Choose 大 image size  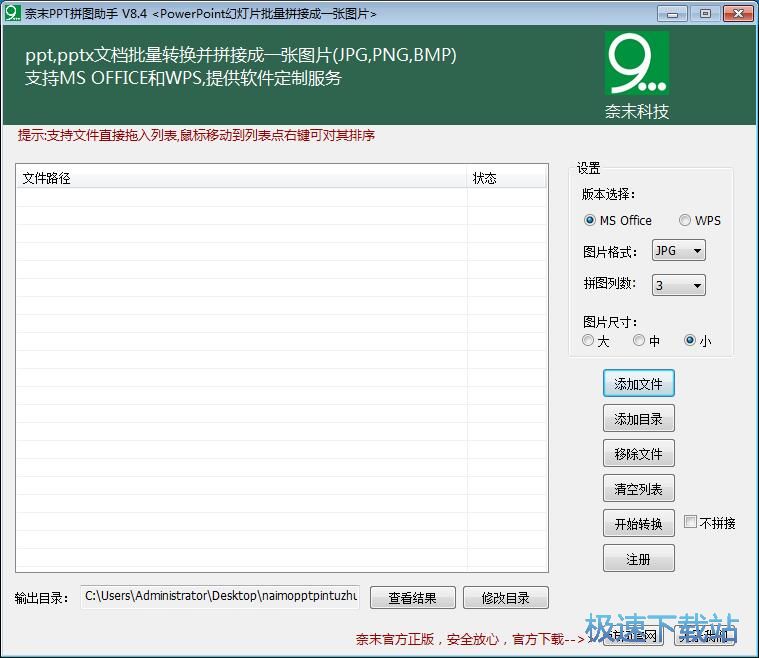coord(596,341)
